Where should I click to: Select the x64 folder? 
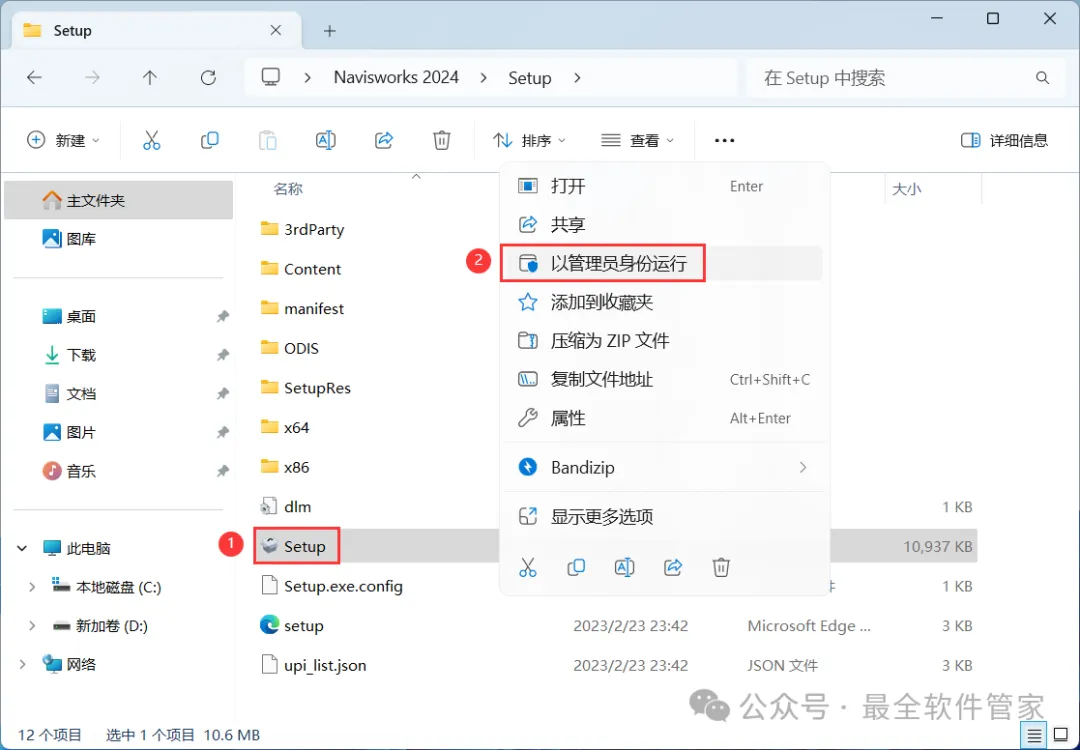(x=285, y=427)
